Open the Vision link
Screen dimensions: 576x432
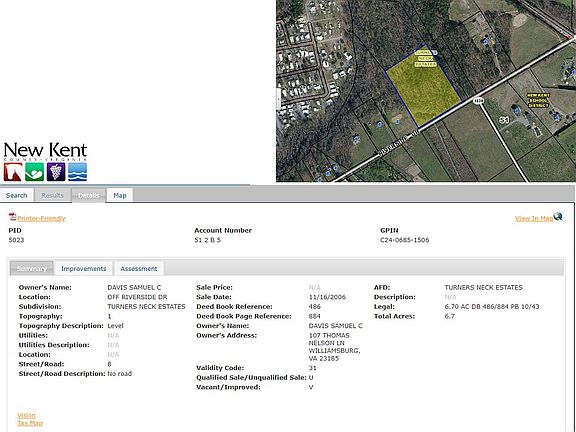coord(26,415)
